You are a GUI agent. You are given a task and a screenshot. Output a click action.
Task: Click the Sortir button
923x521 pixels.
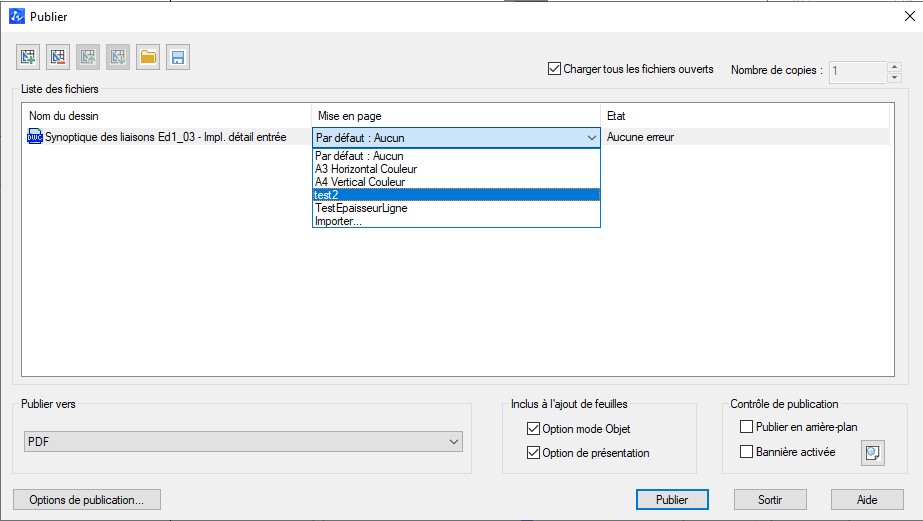click(x=770, y=500)
